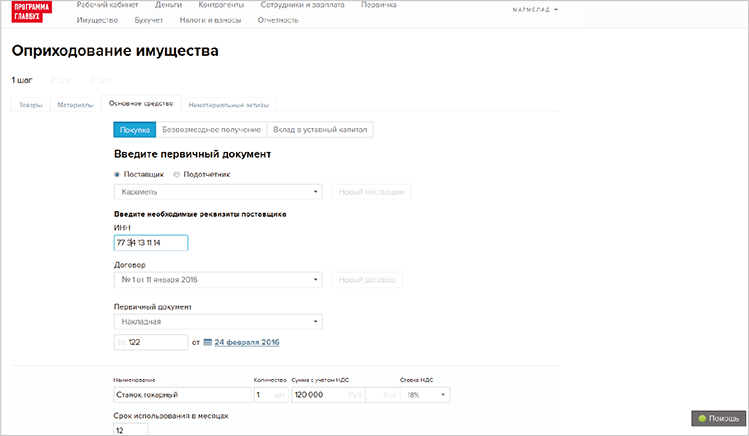The width and height of the screenshot is (749, 436).
Task: Switch to the Нематериальные активы tab
Action: pos(229,105)
